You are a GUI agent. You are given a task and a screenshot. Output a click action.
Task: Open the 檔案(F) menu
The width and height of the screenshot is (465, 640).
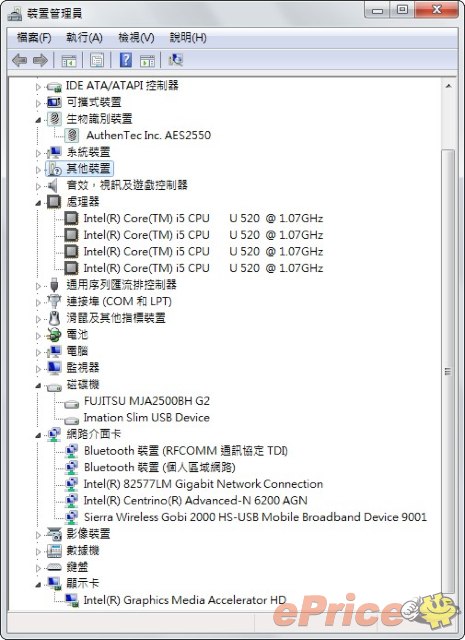click(x=34, y=38)
